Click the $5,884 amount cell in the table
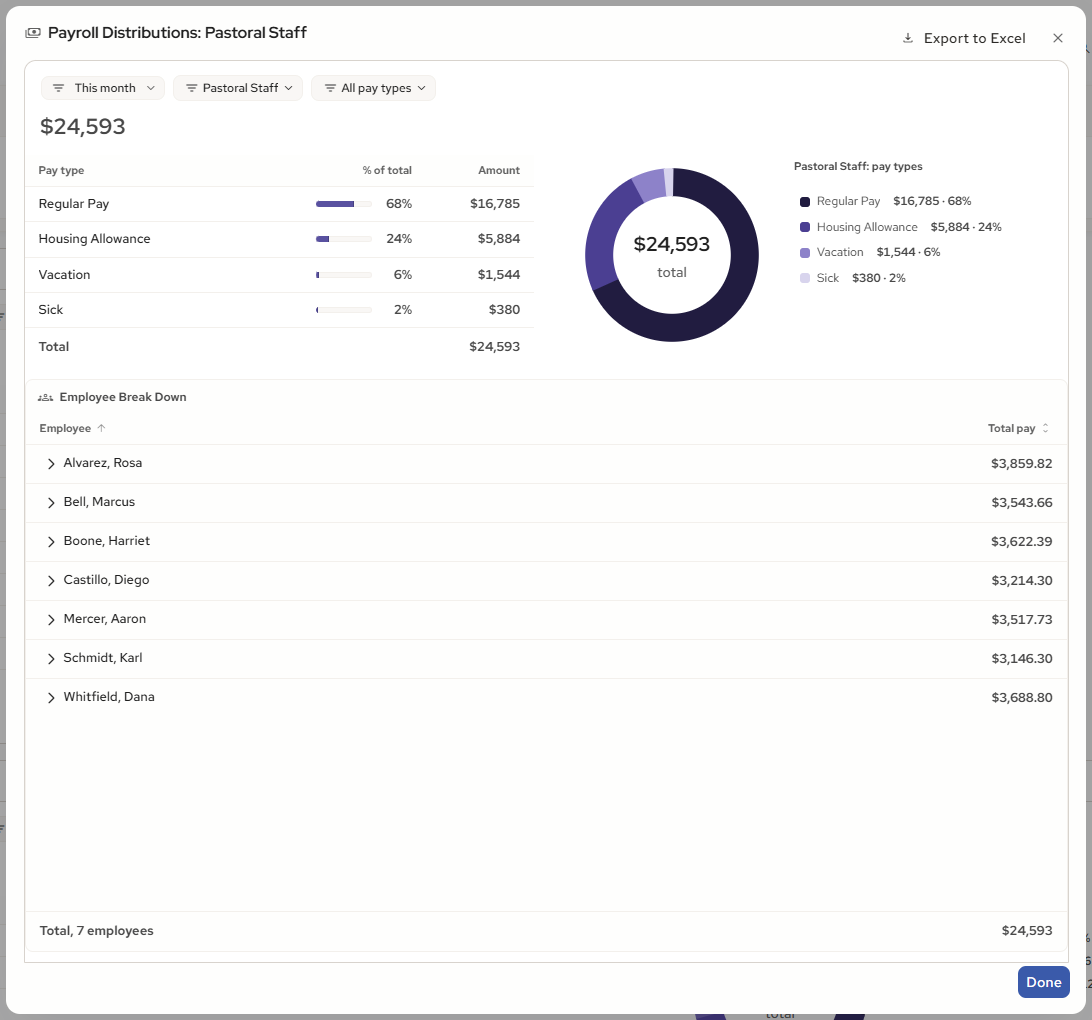Viewport: 1092px width, 1020px height. (x=499, y=239)
